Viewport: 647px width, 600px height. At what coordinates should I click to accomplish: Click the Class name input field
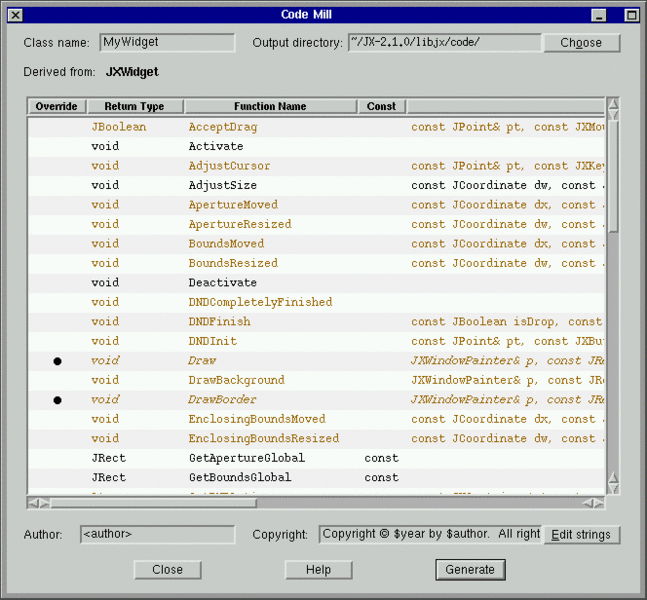point(167,43)
